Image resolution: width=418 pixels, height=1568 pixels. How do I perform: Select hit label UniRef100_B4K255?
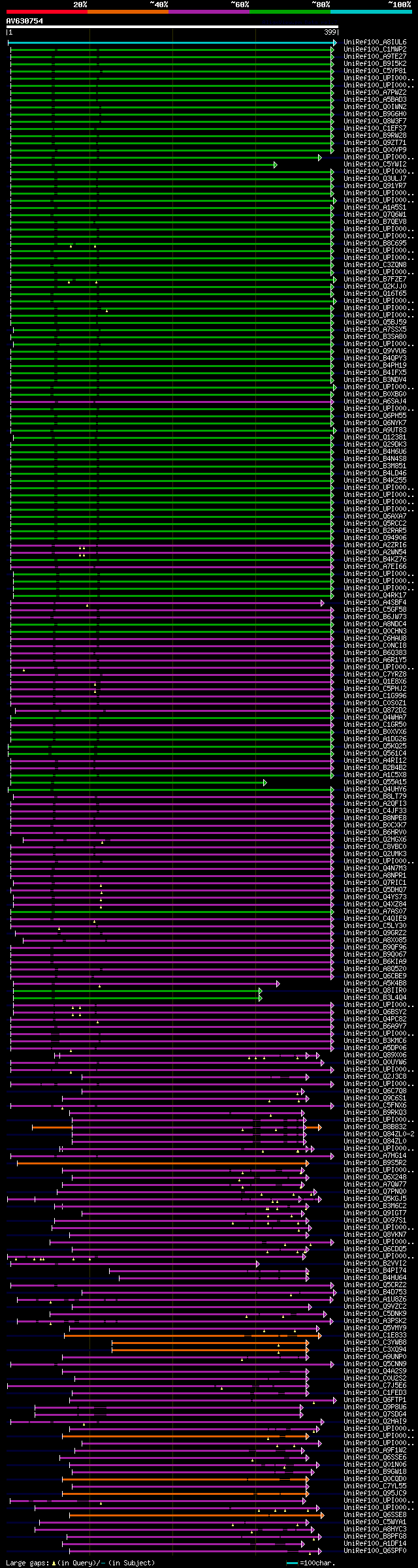[x=375, y=480]
